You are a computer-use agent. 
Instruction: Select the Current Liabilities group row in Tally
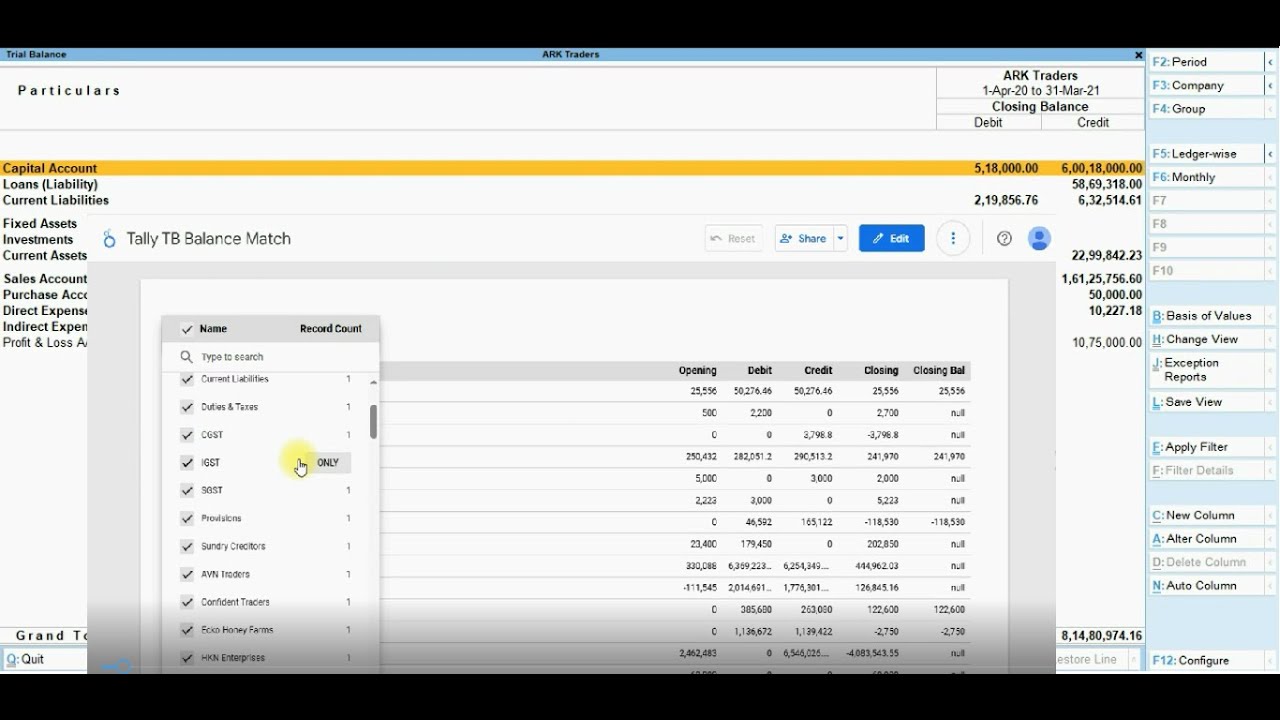coord(572,200)
